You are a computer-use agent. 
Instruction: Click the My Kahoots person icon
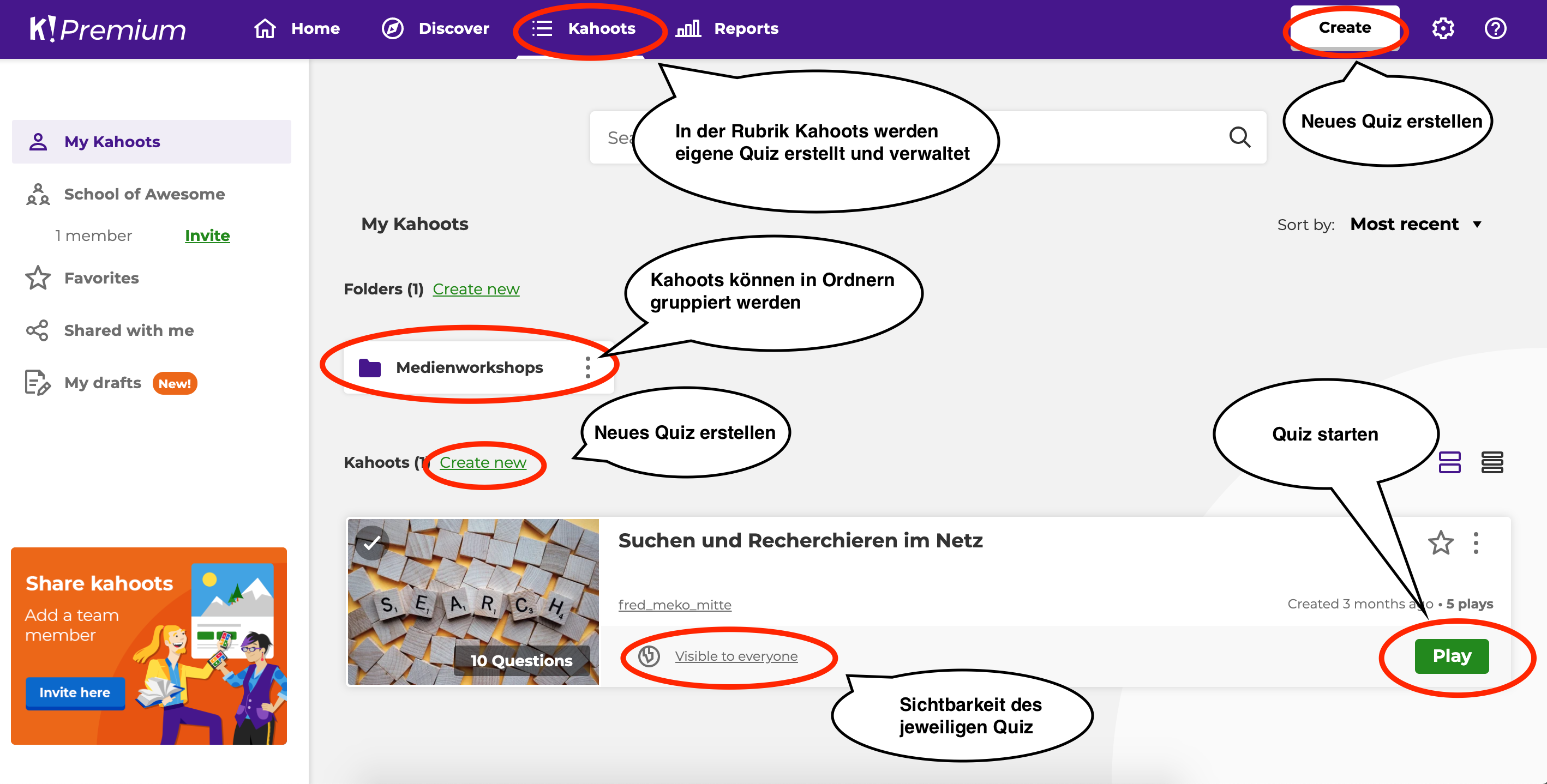point(38,142)
